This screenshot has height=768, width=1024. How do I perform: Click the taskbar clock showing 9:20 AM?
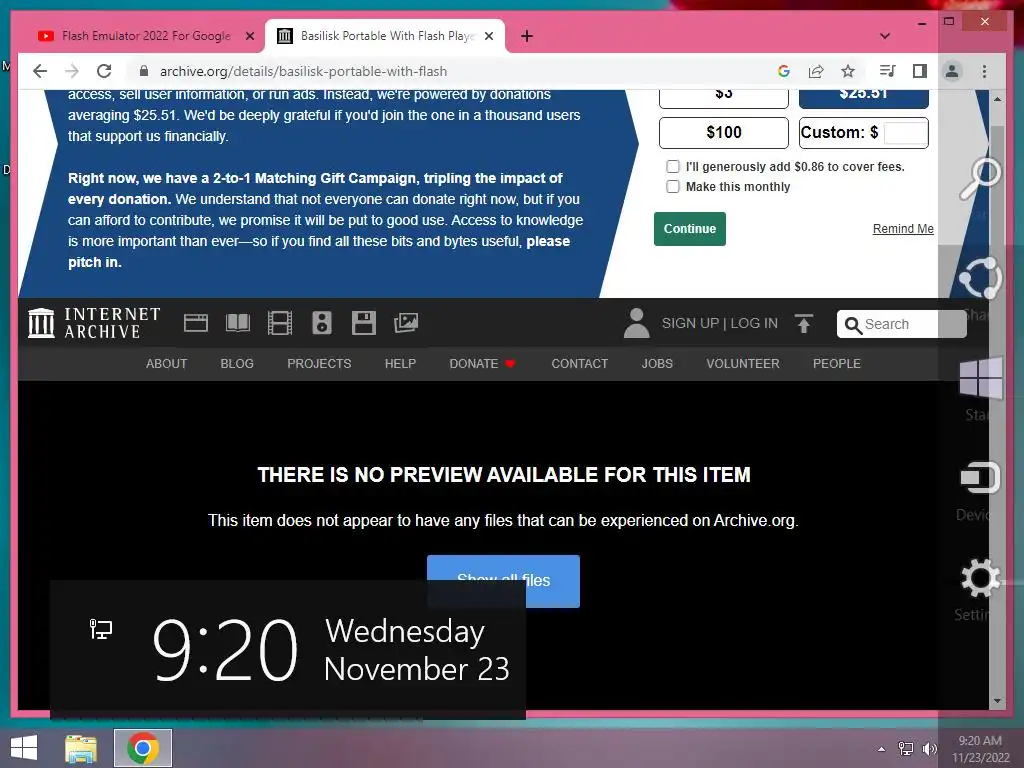(x=980, y=749)
